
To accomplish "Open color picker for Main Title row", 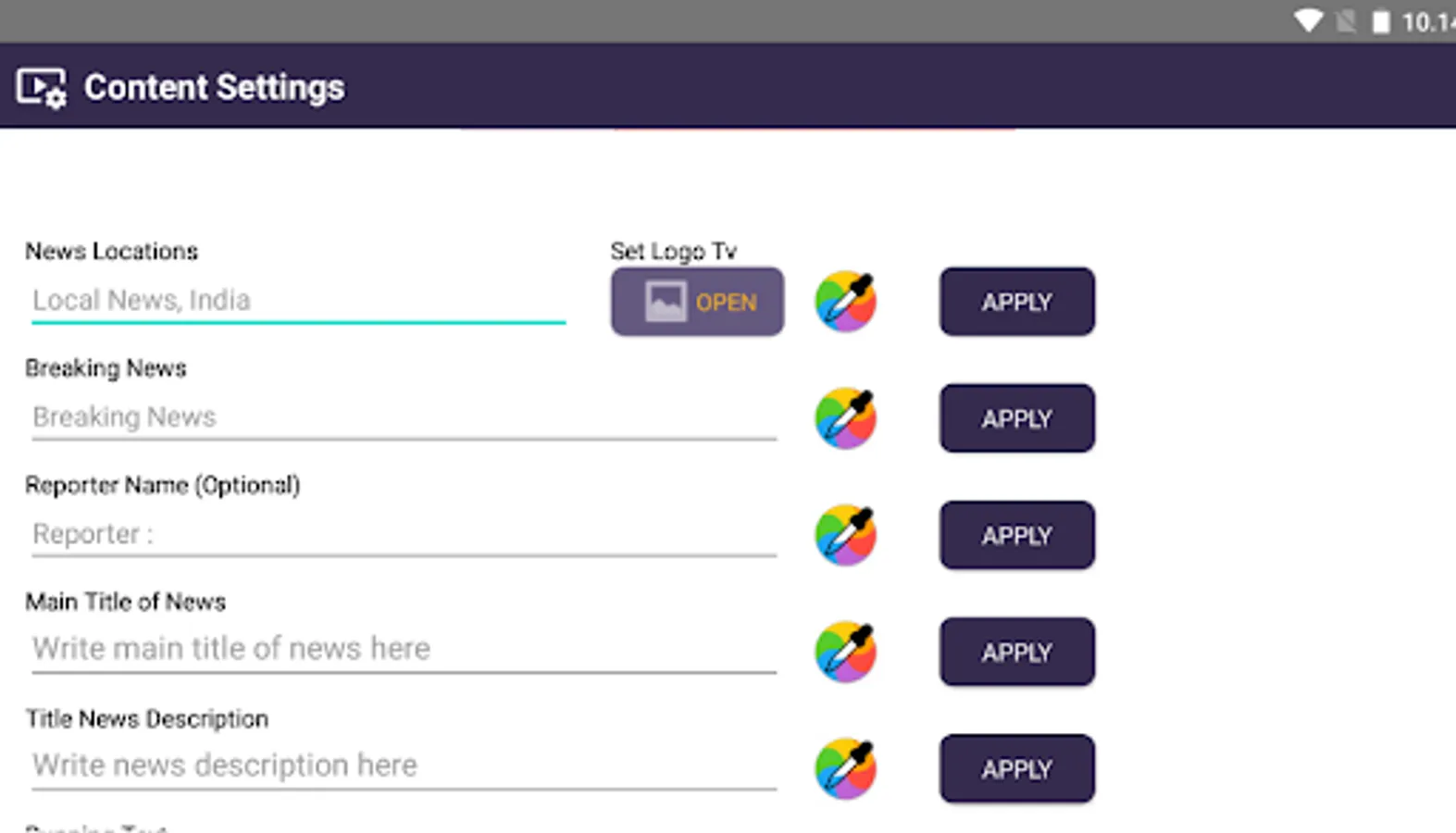I will [845, 652].
